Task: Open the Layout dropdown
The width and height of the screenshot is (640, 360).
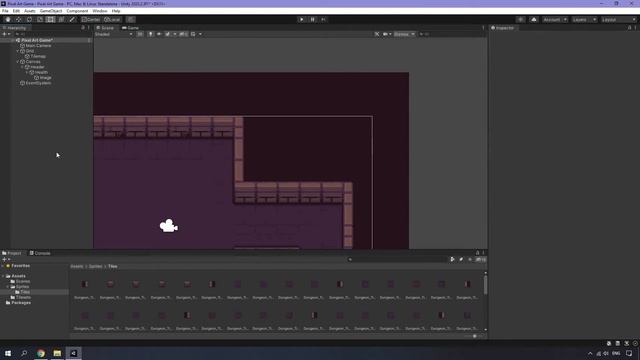Action: [x=618, y=20]
